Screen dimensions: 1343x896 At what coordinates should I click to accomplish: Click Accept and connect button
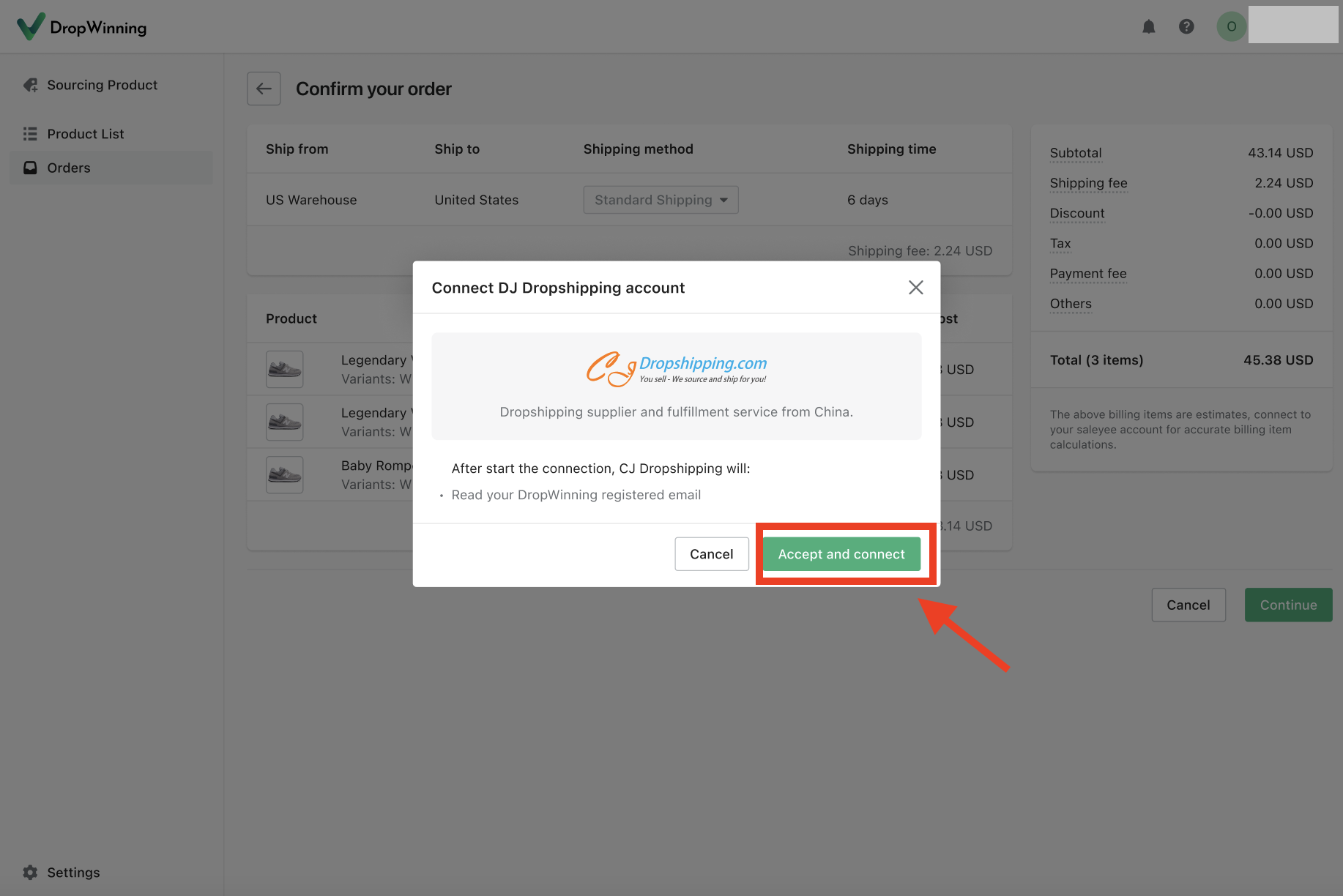point(841,554)
